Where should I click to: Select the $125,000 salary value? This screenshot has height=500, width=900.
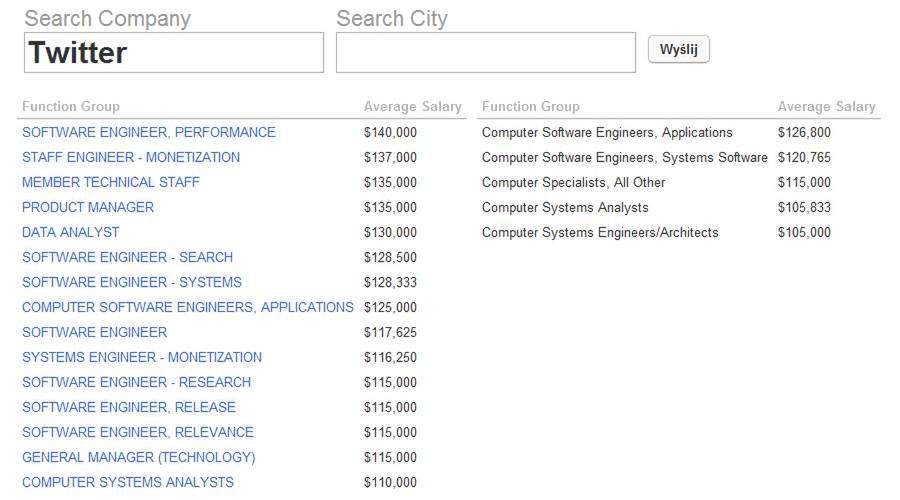(390, 307)
